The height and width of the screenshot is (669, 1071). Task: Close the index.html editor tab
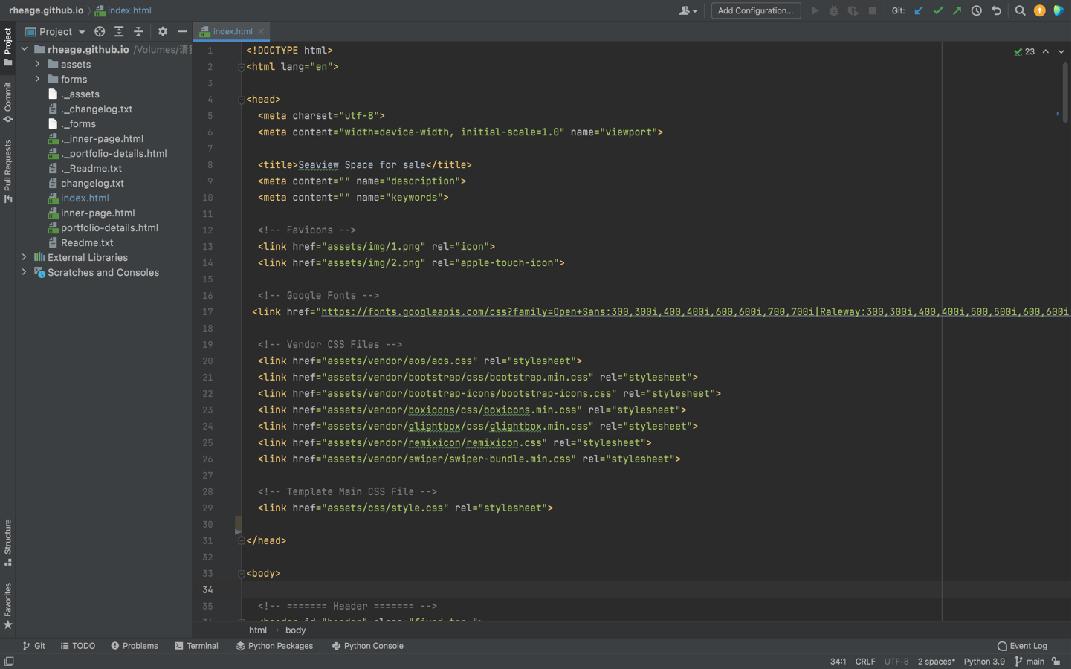pyautogui.click(x=261, y=31)
